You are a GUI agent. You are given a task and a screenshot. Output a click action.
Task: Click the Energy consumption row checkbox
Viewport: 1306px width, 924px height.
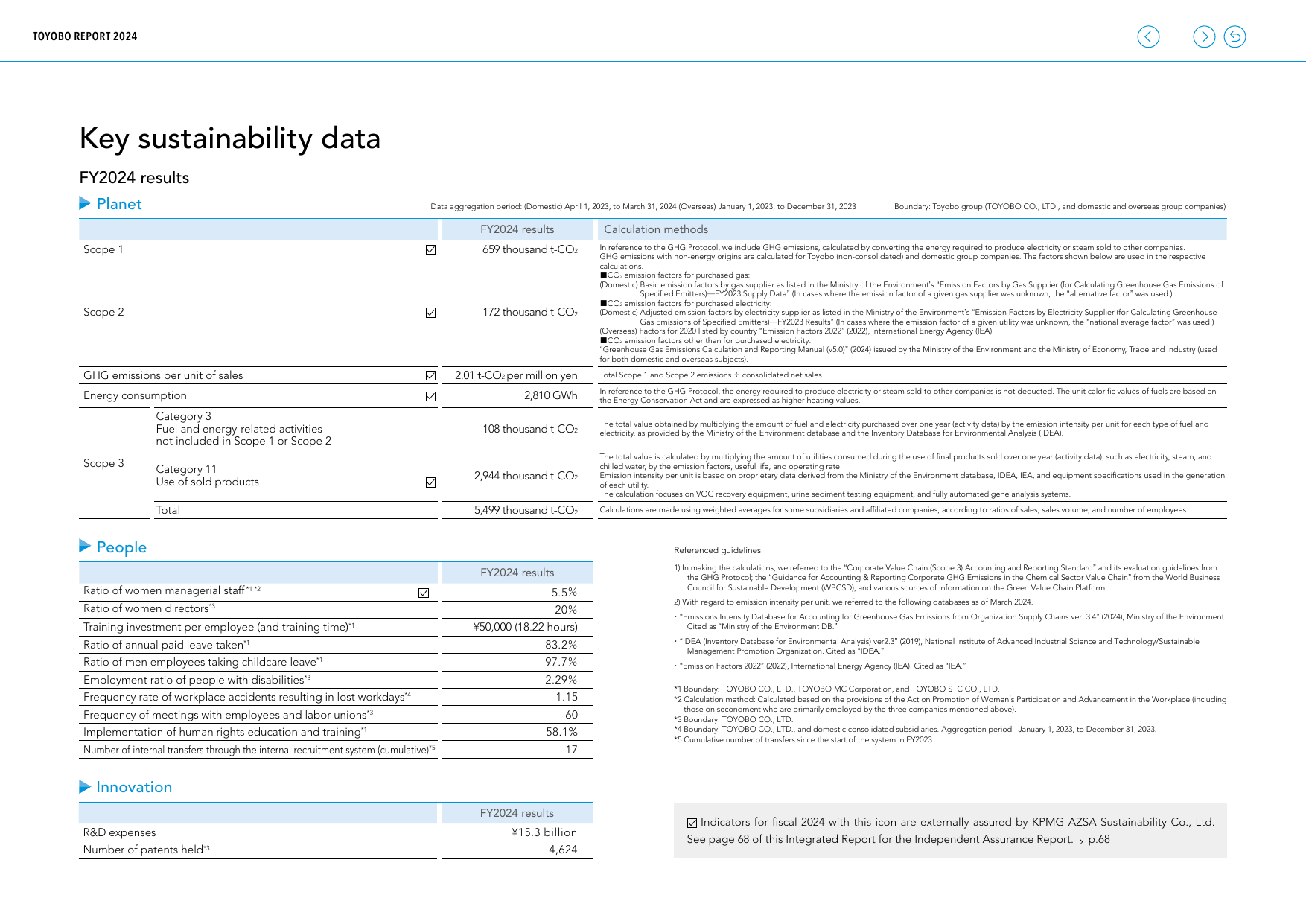tap(430, 396)
